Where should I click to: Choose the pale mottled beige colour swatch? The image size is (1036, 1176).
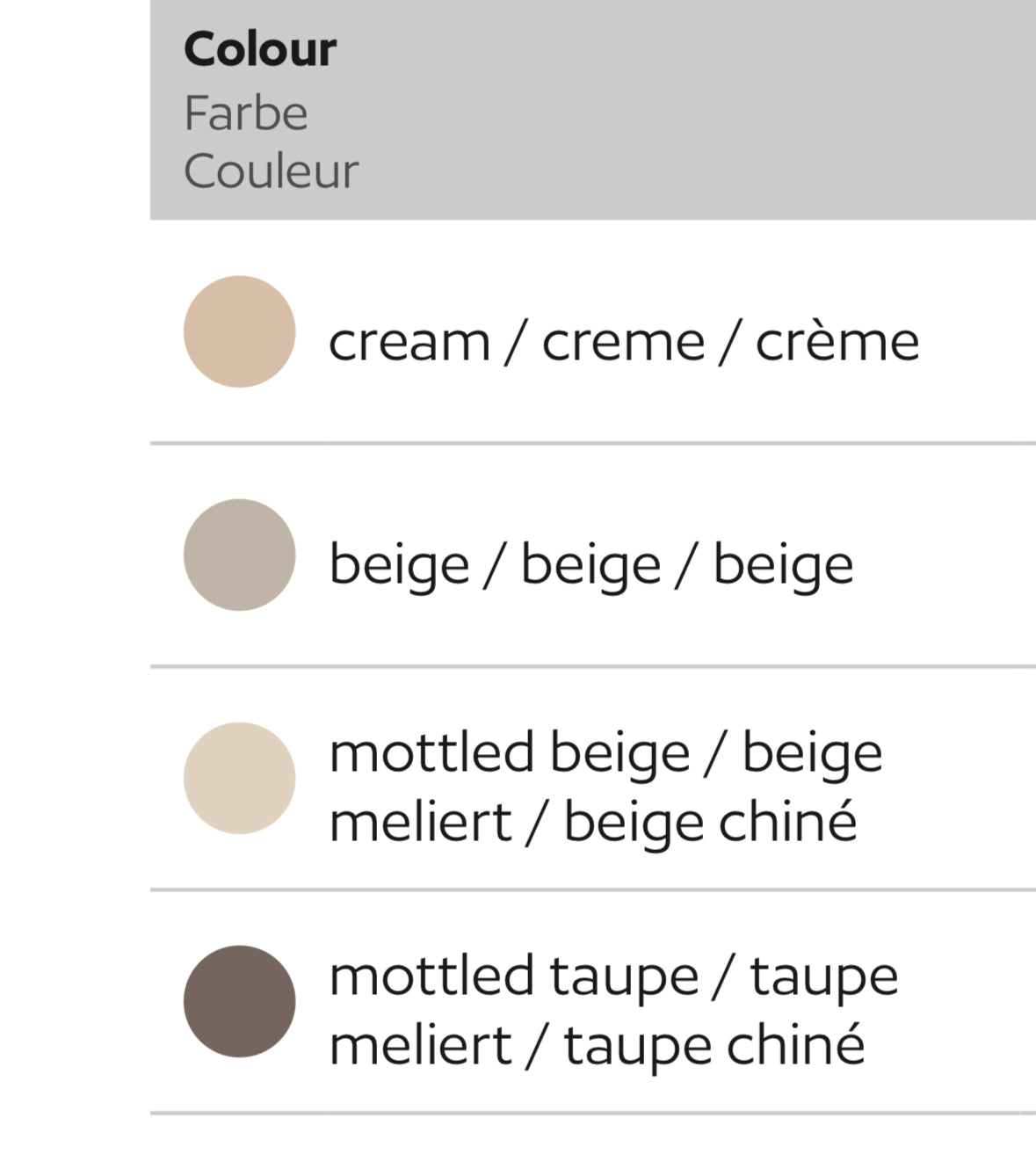239,778
